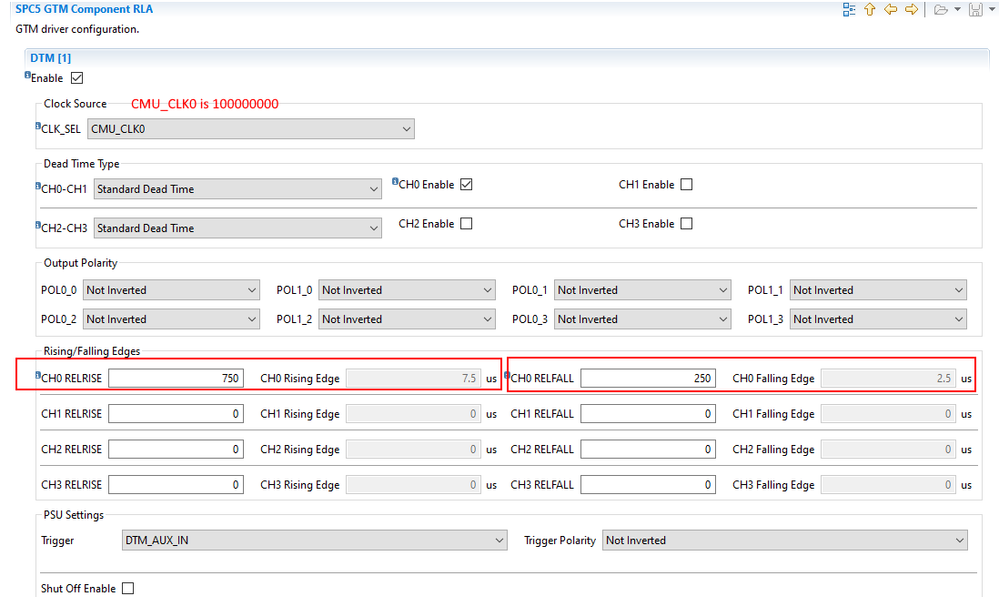Open the POL1_0 polarity dropdown
The image size is (999, 597).
(407, 290)
